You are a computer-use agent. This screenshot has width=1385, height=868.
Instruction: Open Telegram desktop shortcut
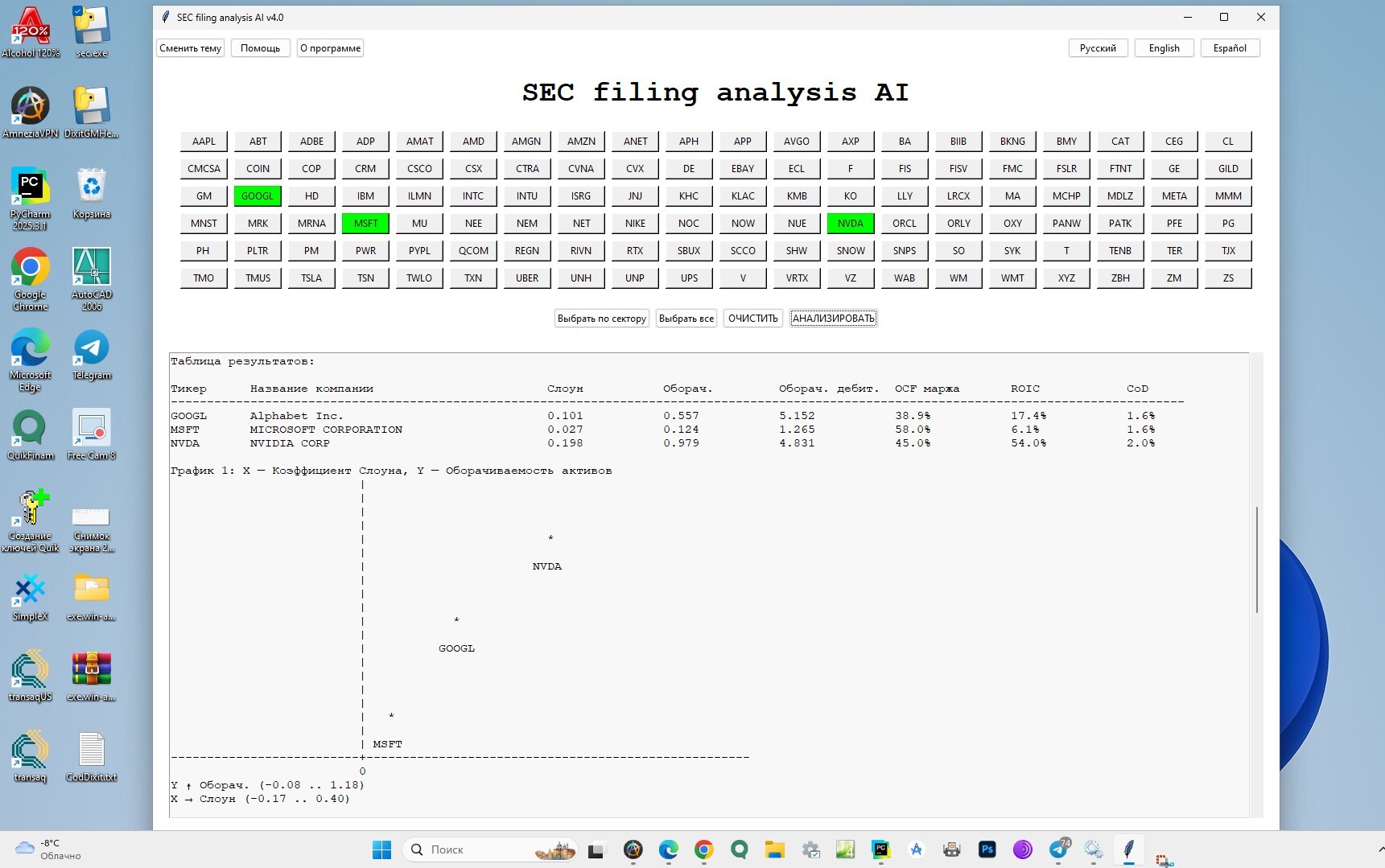tap(92, 354)
